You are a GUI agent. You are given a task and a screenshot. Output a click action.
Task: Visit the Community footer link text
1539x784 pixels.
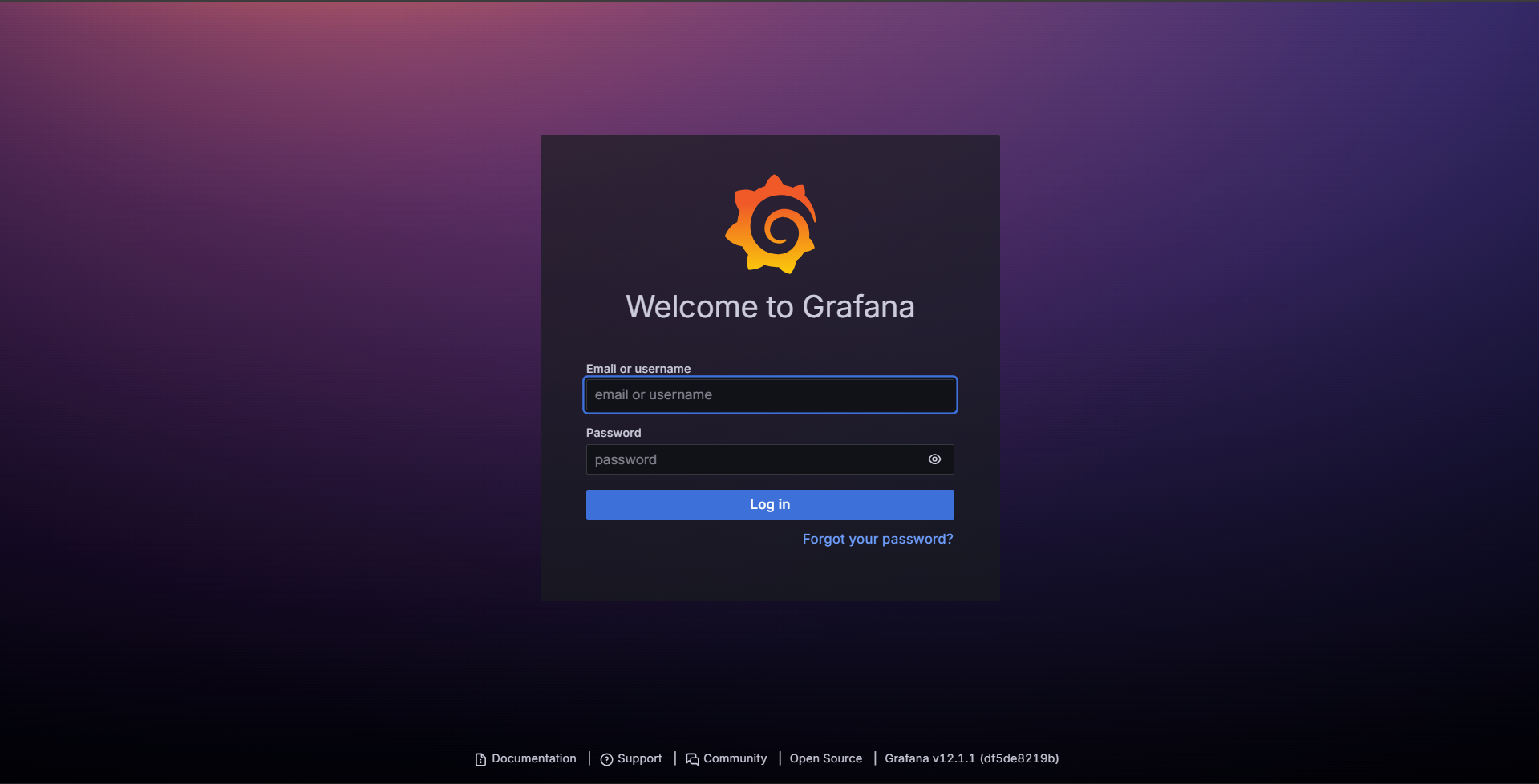click(735, 758)
